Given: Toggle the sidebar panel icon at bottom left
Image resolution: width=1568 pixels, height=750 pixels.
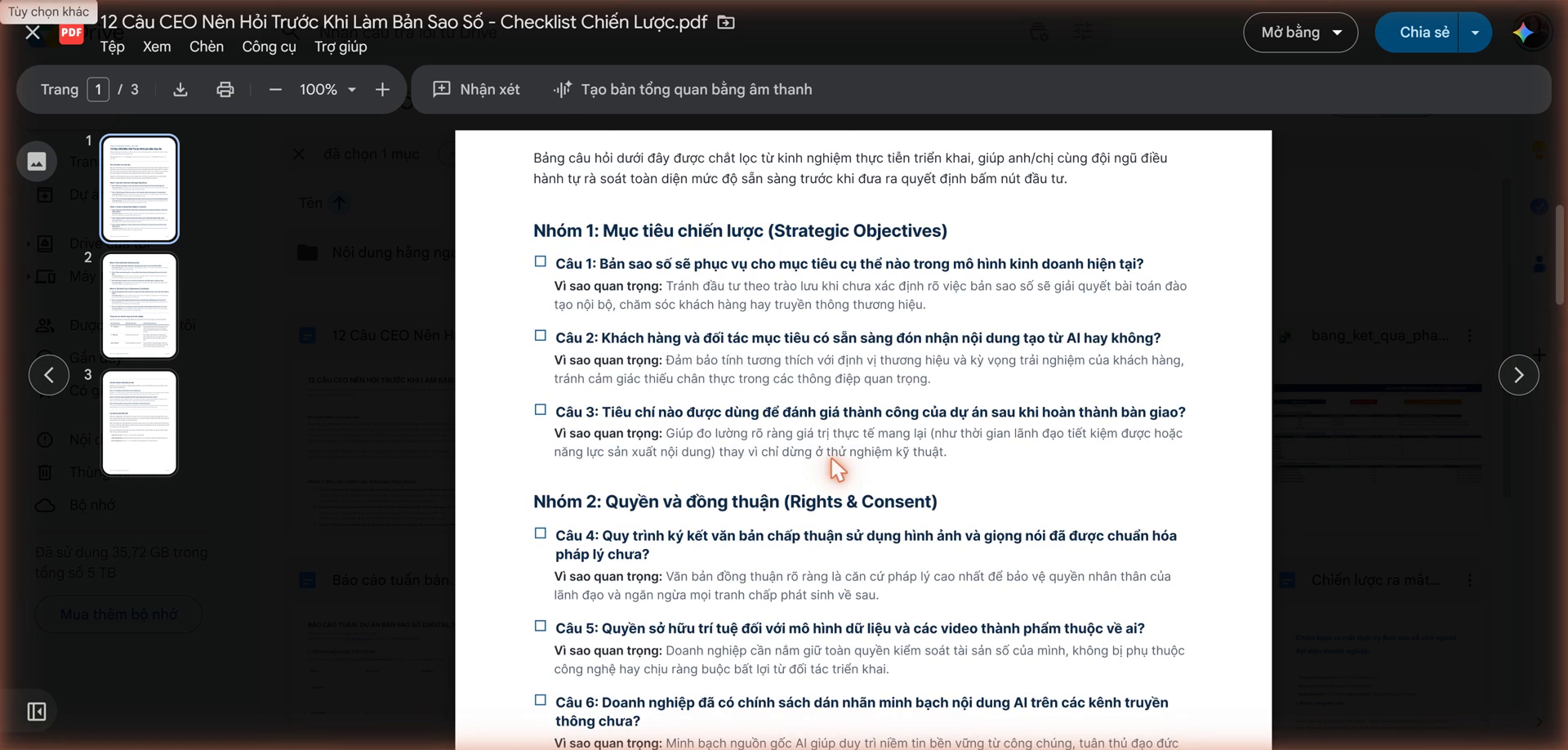Looking at the screenshot, I should [x=37, y=712].
